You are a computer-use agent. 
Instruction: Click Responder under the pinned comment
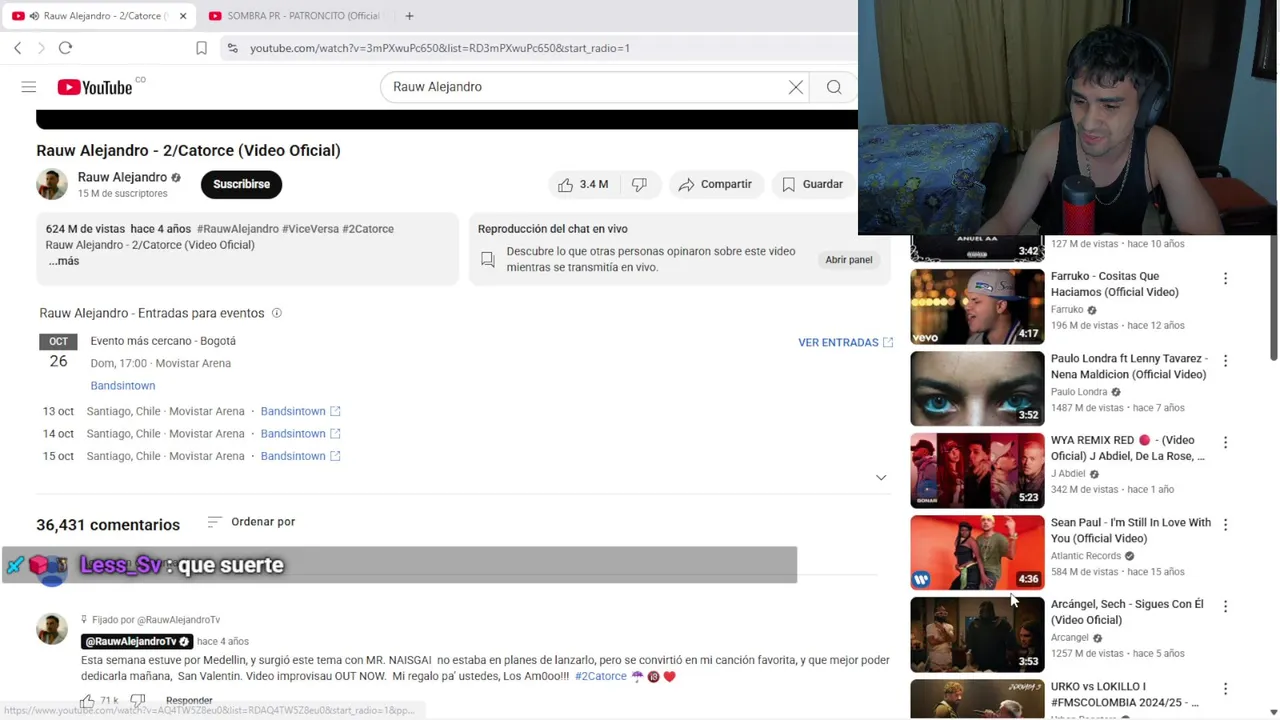(x=189, y=701)
